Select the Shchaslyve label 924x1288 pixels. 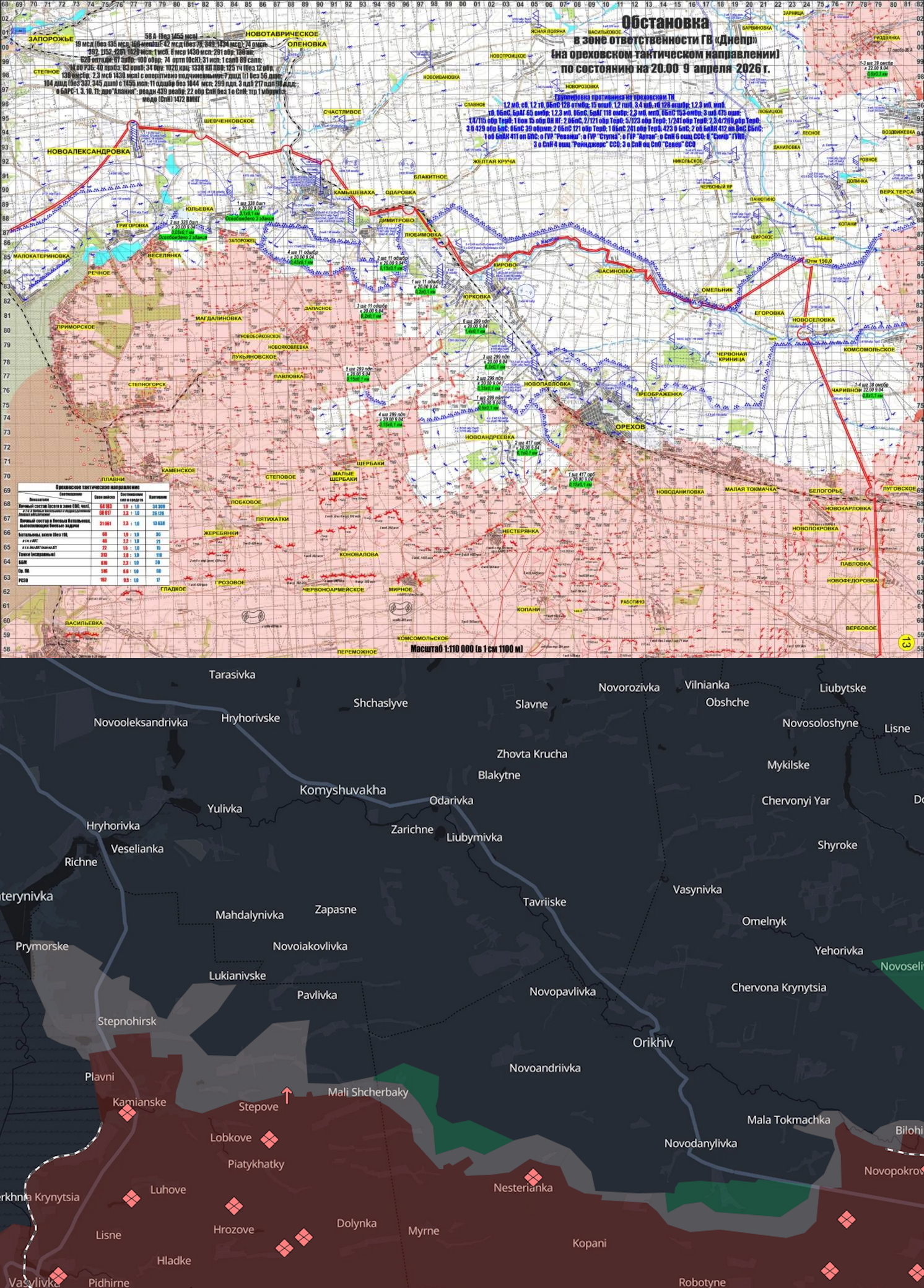click(x=380, y=703)
